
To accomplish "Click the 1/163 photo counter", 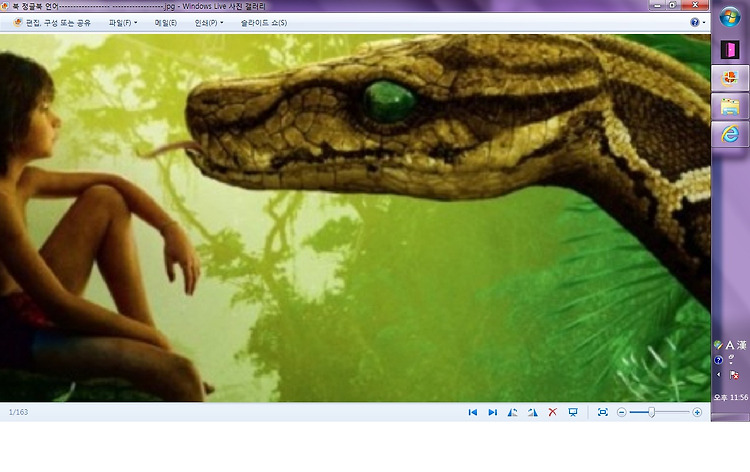I will 18,412.
